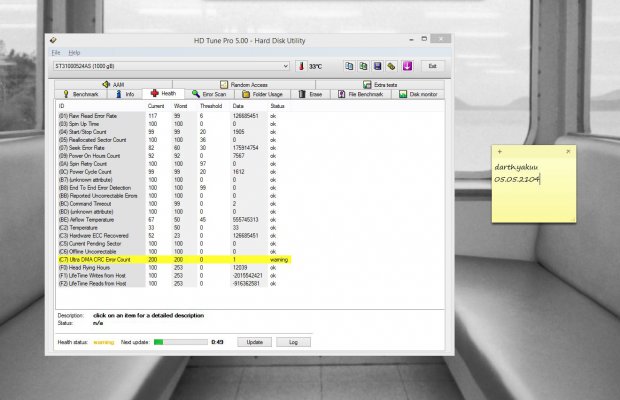
Task: Select the Reallocated Sector Count row
Action: 174,140
